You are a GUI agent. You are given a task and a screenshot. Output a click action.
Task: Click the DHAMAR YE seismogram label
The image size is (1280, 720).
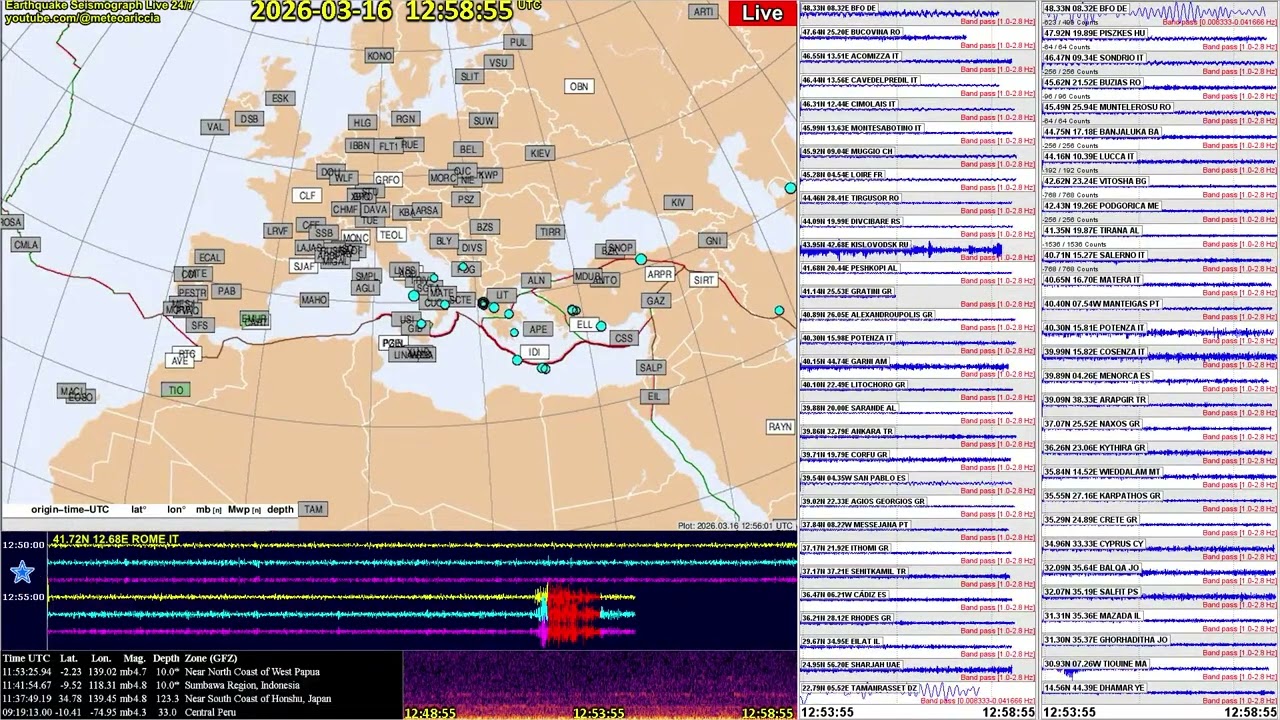pos(1093,688)
